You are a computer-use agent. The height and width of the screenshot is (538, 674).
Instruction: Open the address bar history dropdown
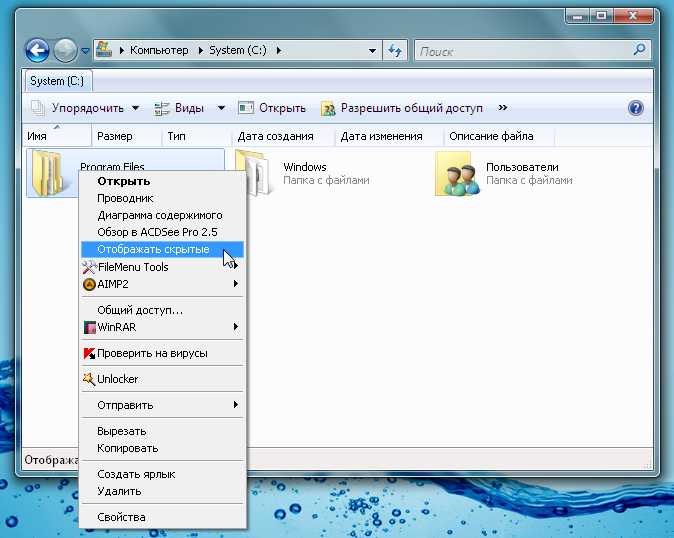click(x=372, y=51)
